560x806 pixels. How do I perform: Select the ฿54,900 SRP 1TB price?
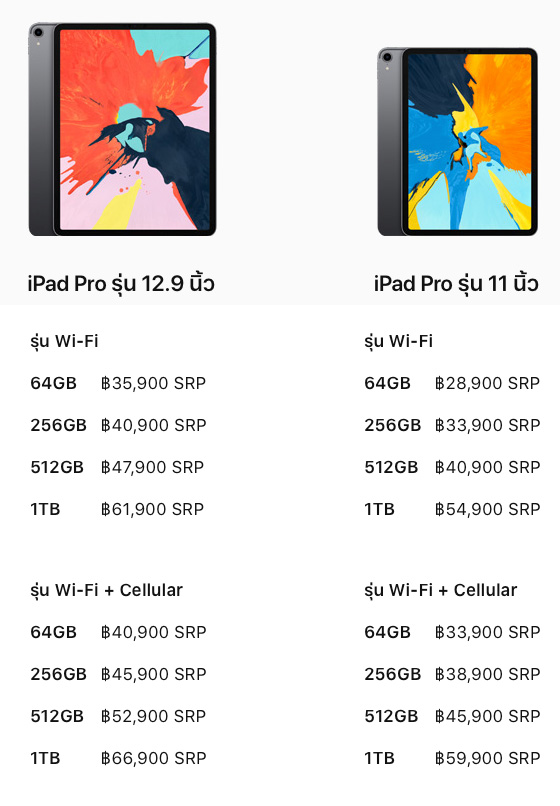[487, 509]
